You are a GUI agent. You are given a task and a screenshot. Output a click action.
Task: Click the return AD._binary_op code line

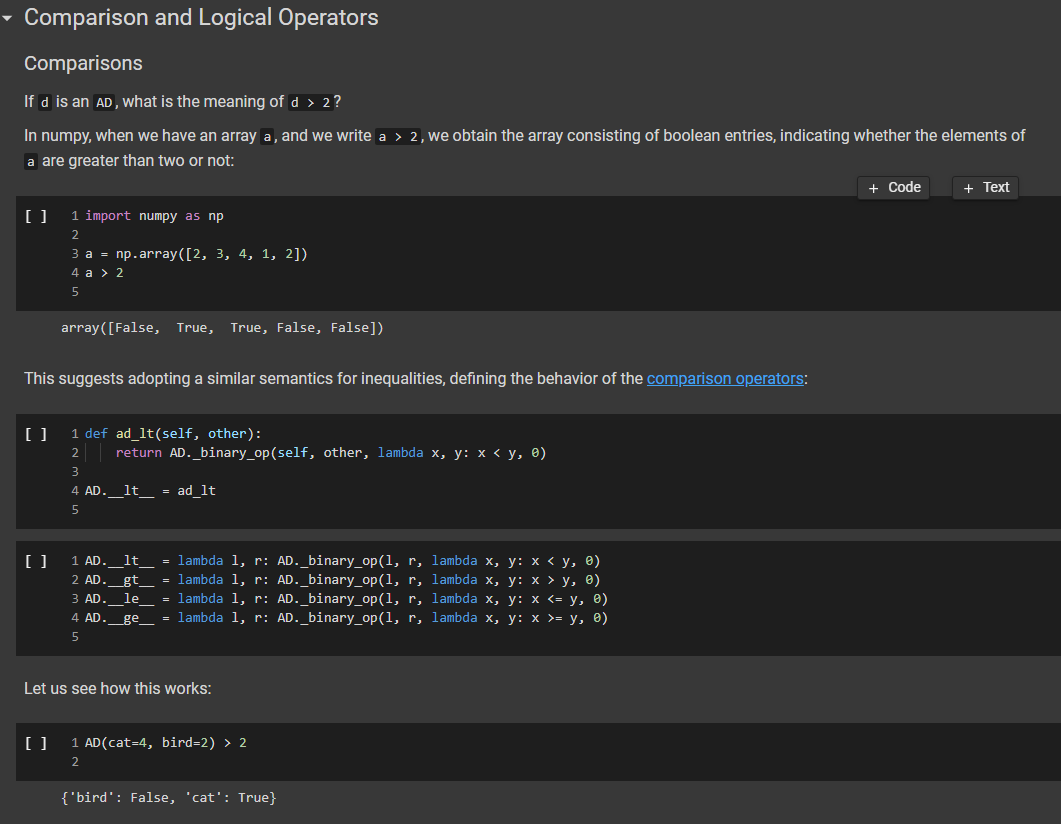330,453
